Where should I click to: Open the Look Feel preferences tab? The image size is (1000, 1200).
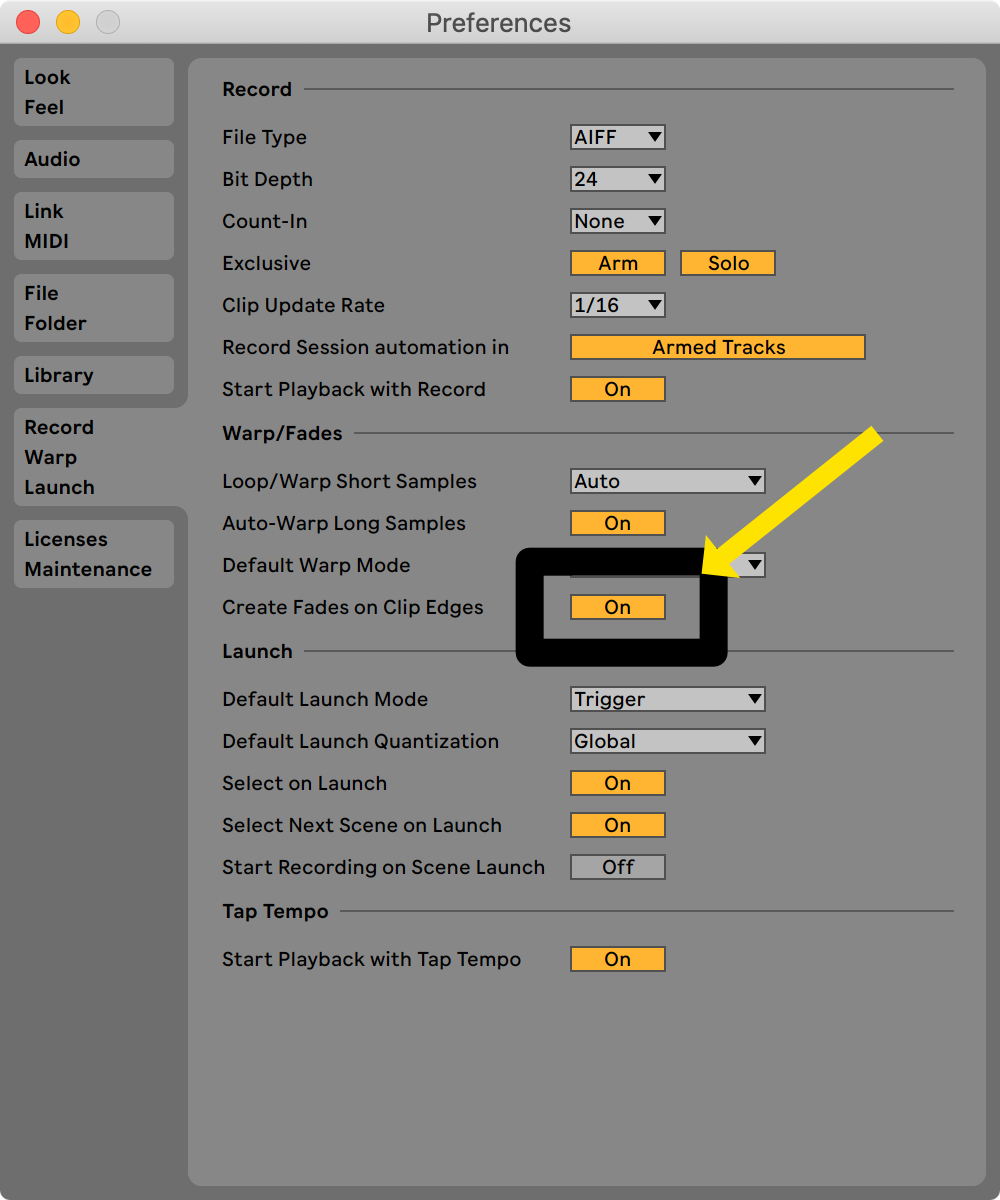click(93, 92)
